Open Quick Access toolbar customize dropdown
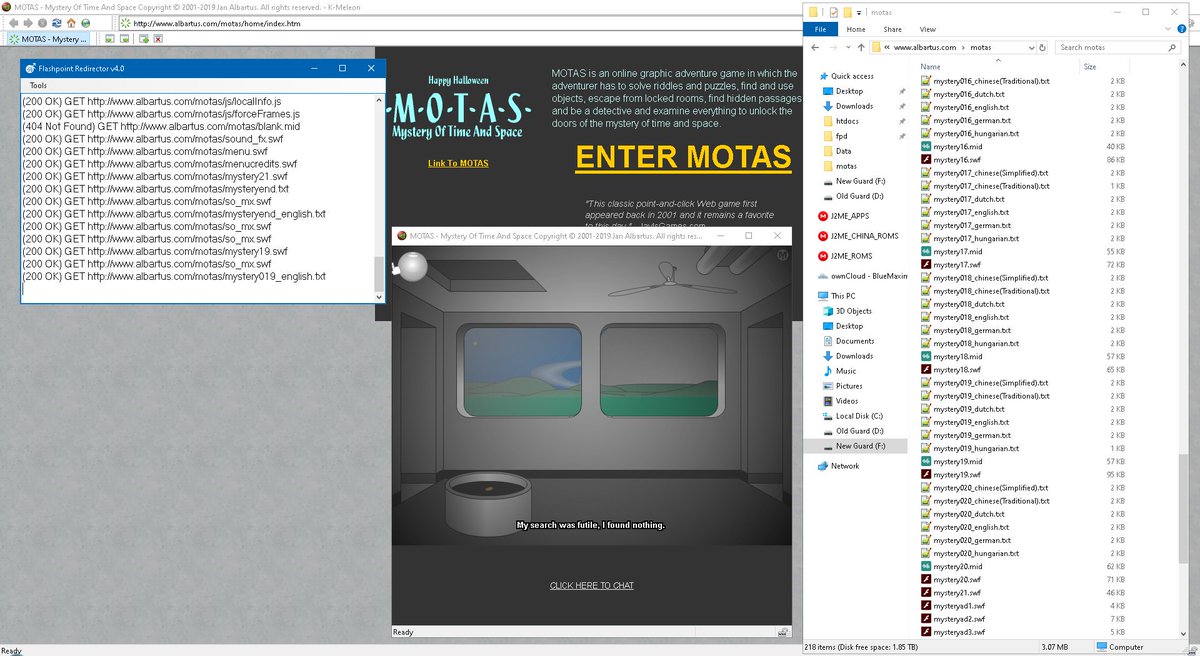The height and width of the screenshot is (656, 1200). click(x=860, y=12)
